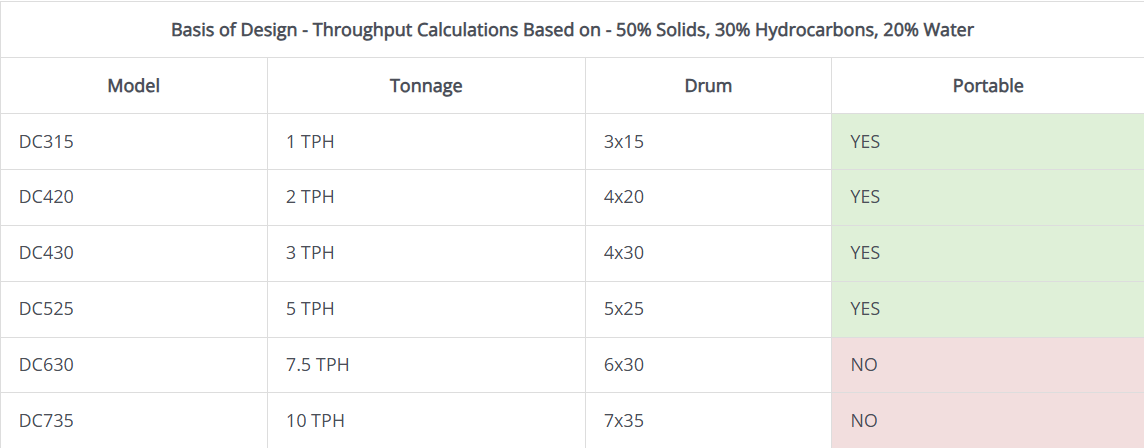Select the DC420 model cell
This screenshot has height=448, width=1144.
pyautogui.click(x=46, y=197)
